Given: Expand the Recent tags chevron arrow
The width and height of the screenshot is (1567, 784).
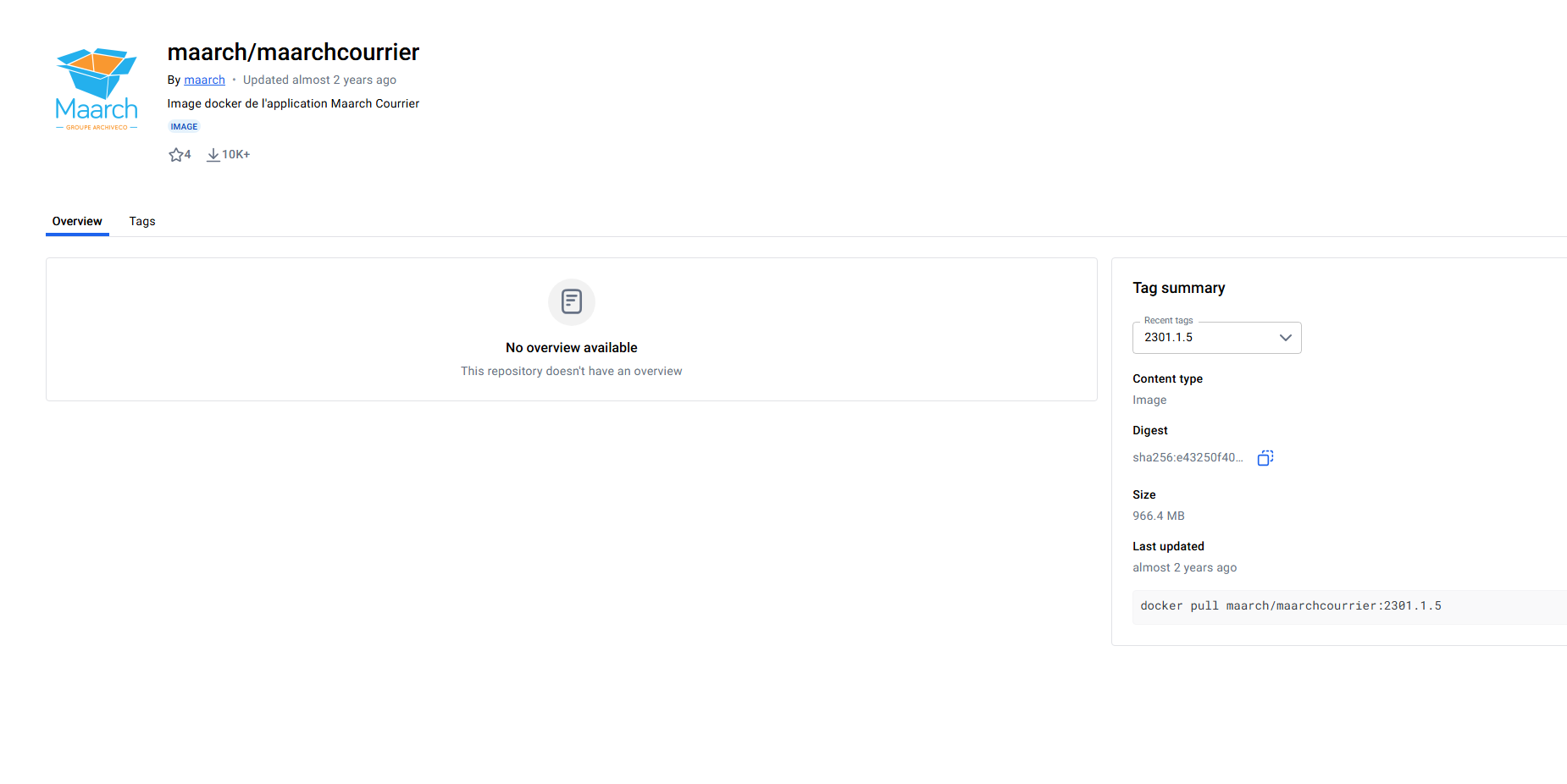Looking at the screenshot, I should coord(1285,338).
